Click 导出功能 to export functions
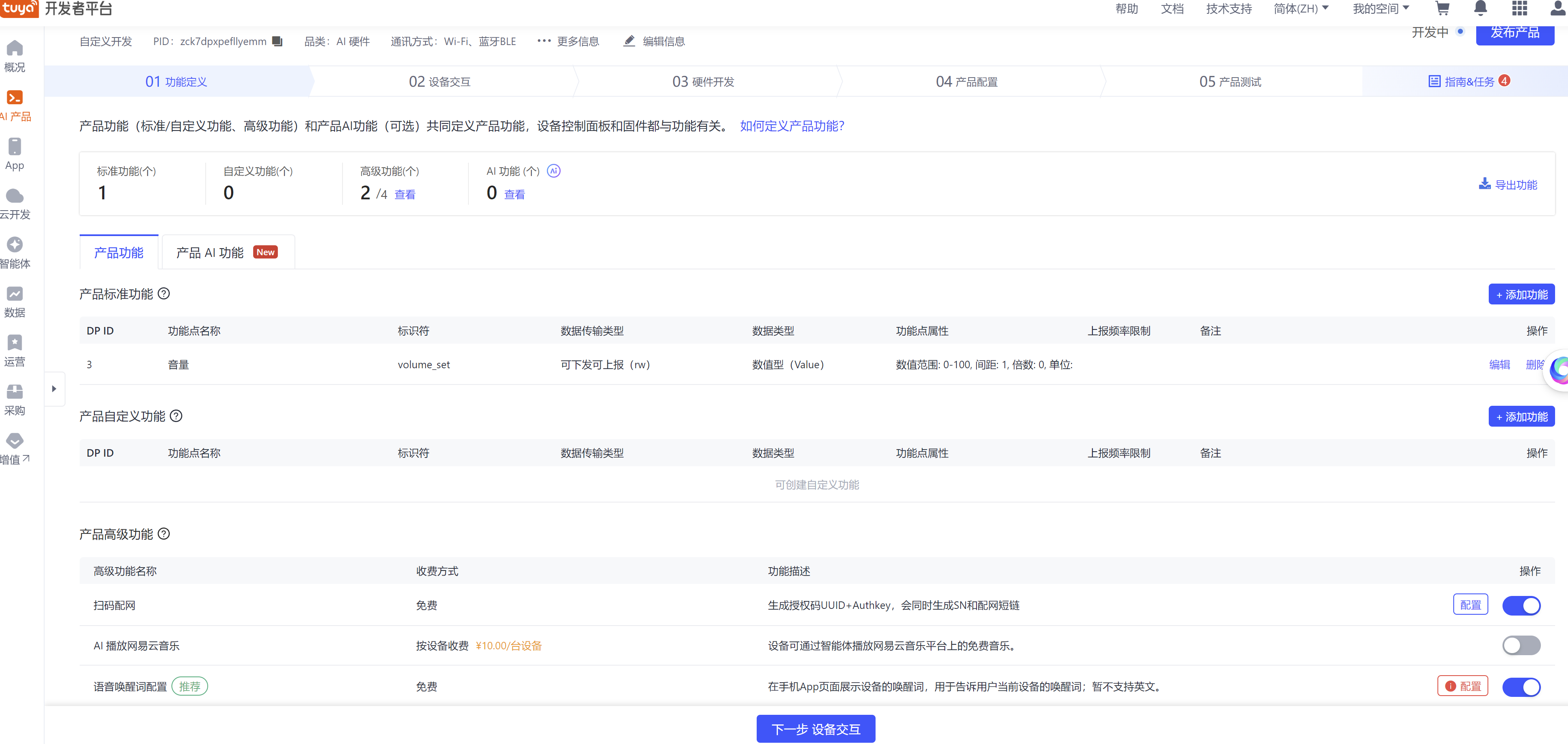The width and height of the screenshot is (1568, 744). 1508,184
